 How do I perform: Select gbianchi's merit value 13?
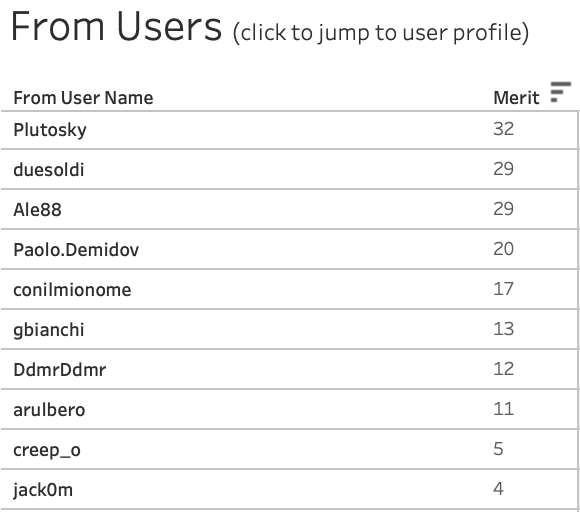tap(503, 329)
